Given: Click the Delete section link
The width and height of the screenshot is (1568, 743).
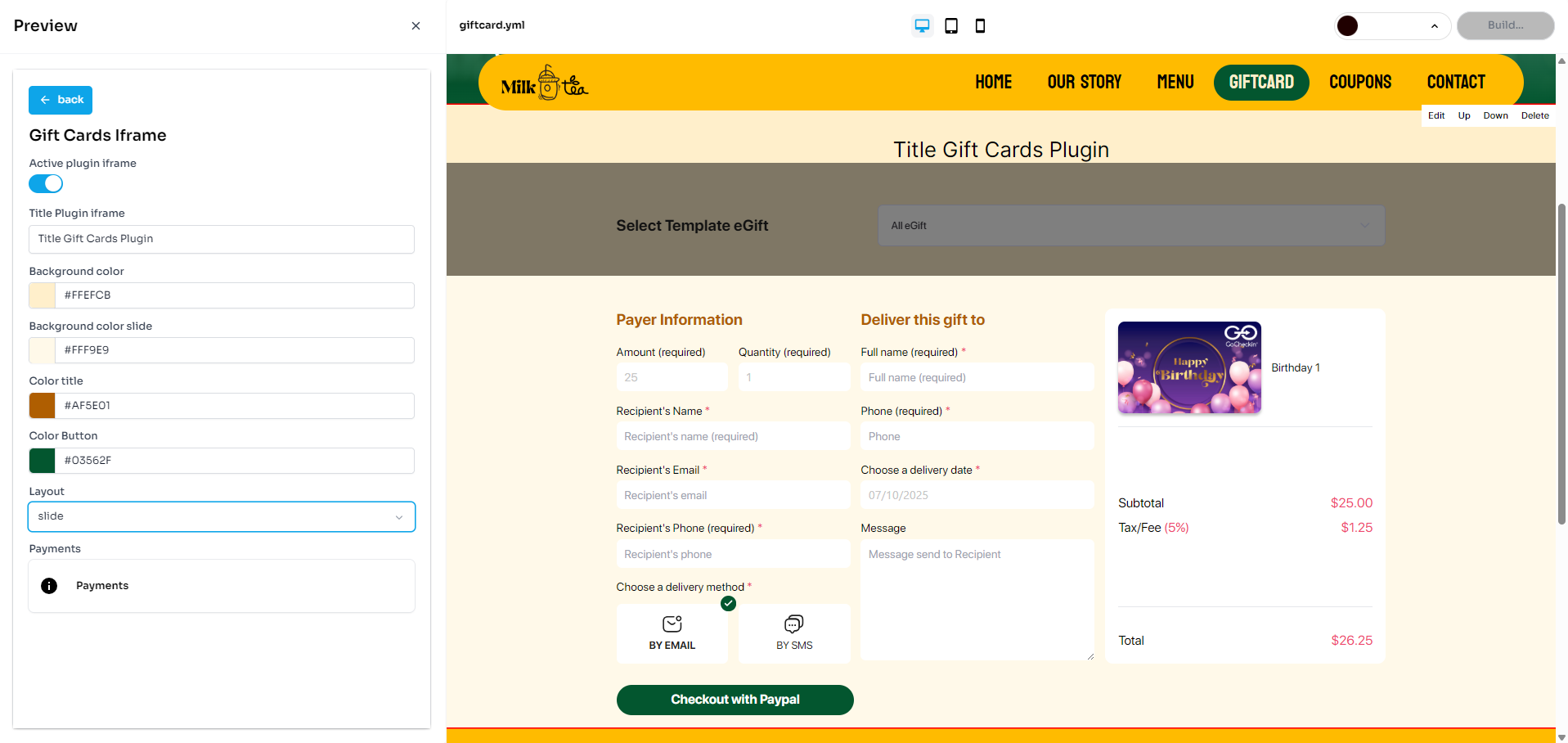Looking at the screenshot, I should (1534, 115).
